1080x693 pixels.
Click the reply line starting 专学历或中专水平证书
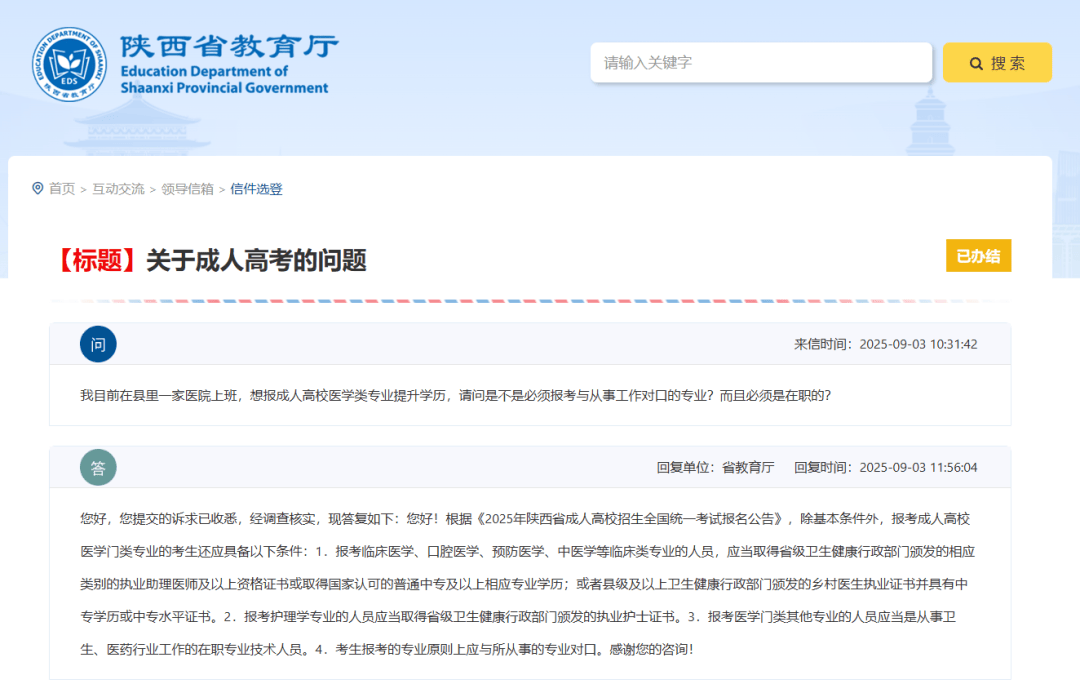coord(518,617)
